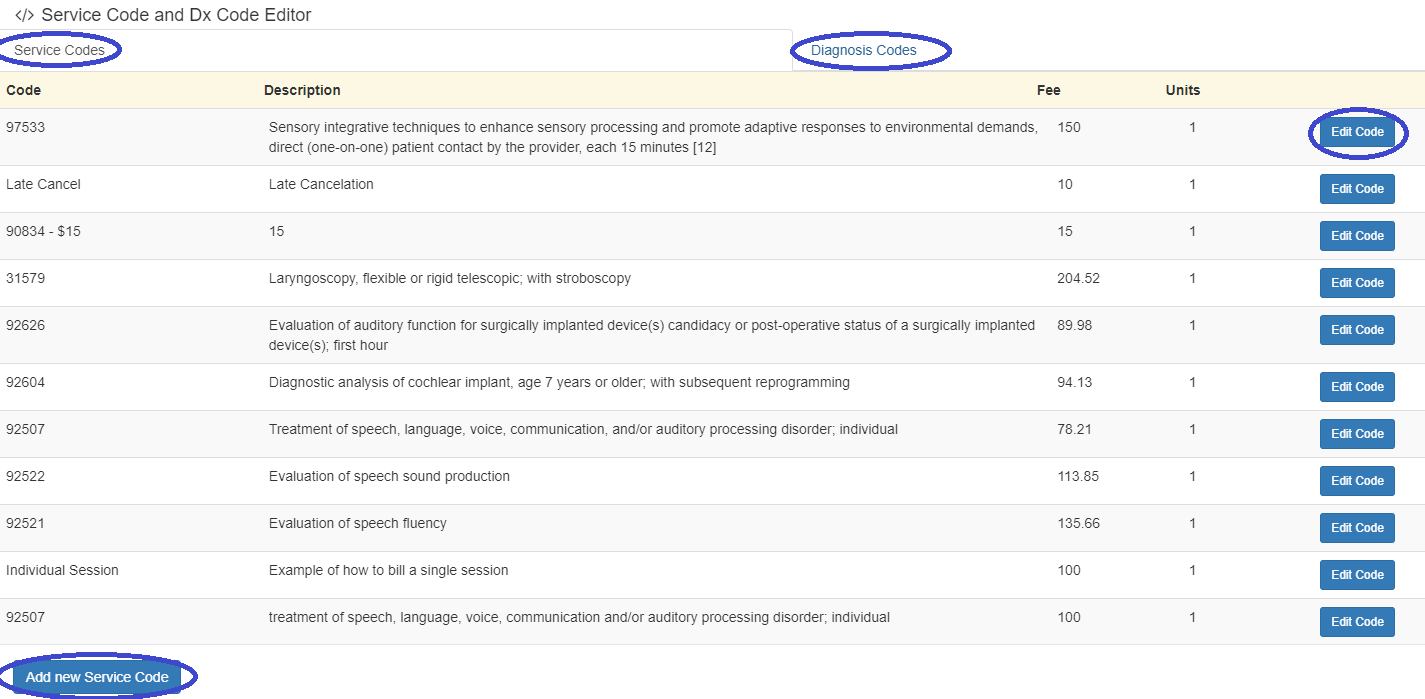Image resolution: width=1425 pixels, height=699 pixels.
Task: Click Add new Service Code button
Action: 97,677
